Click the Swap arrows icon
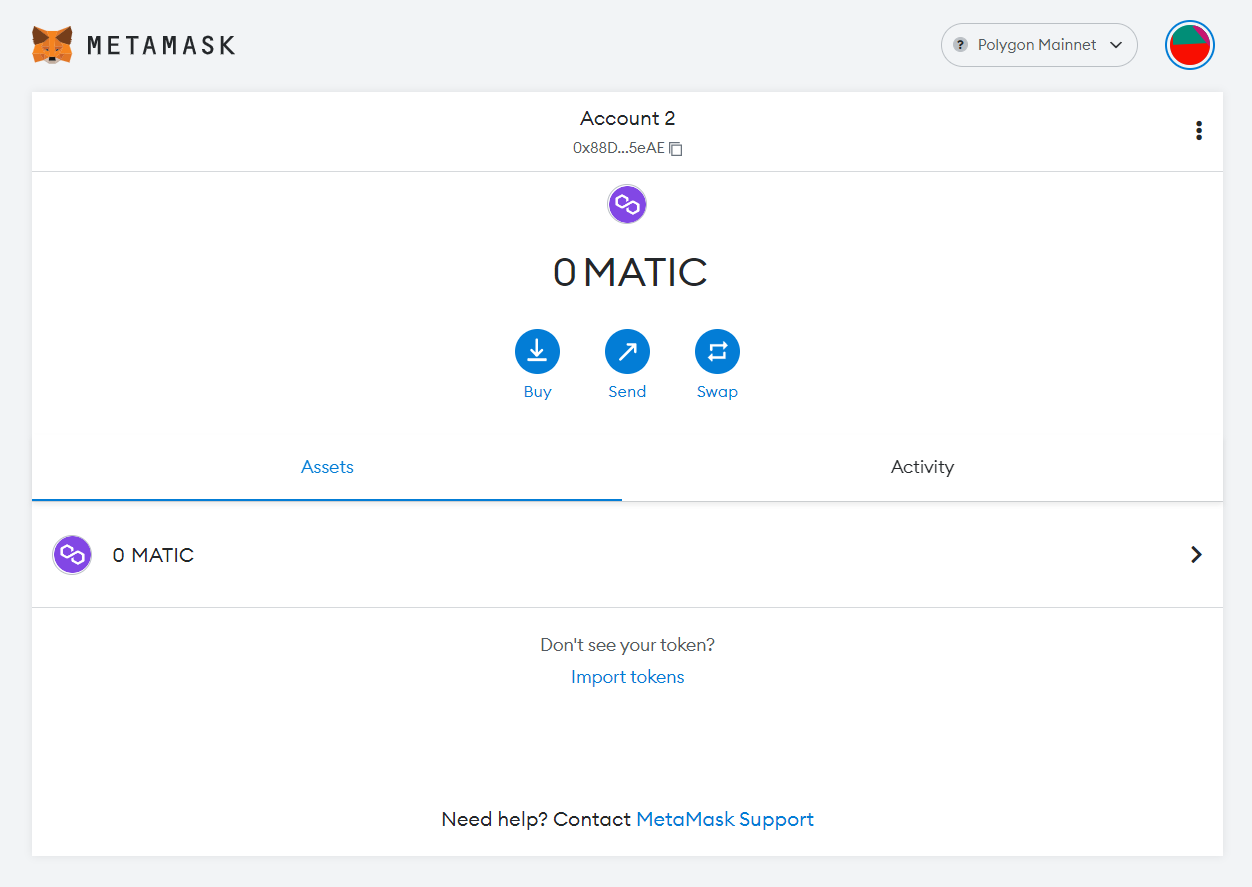 click(x=717, y=352)
